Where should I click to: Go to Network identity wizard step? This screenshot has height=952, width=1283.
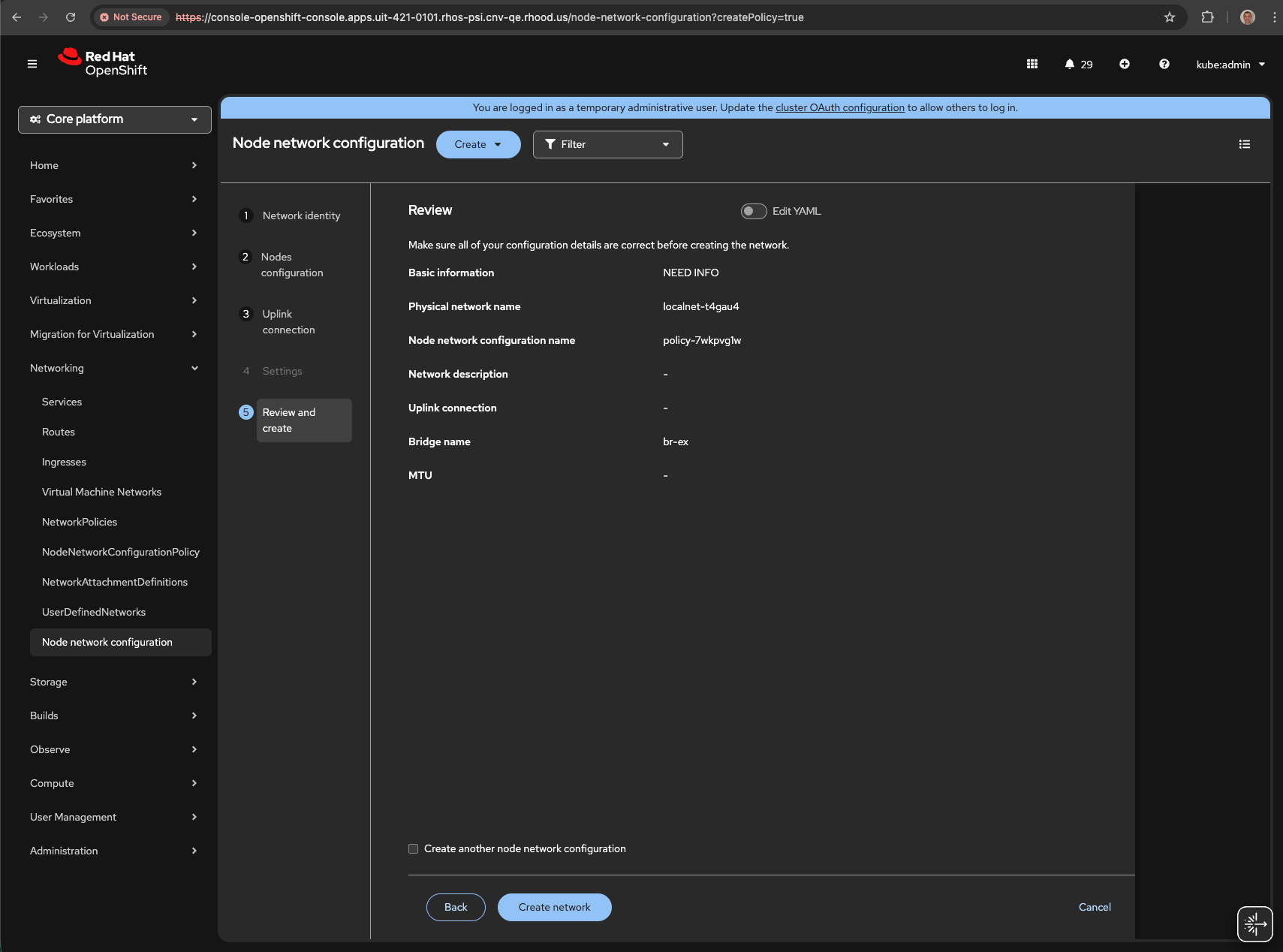(x=301, y=216)
